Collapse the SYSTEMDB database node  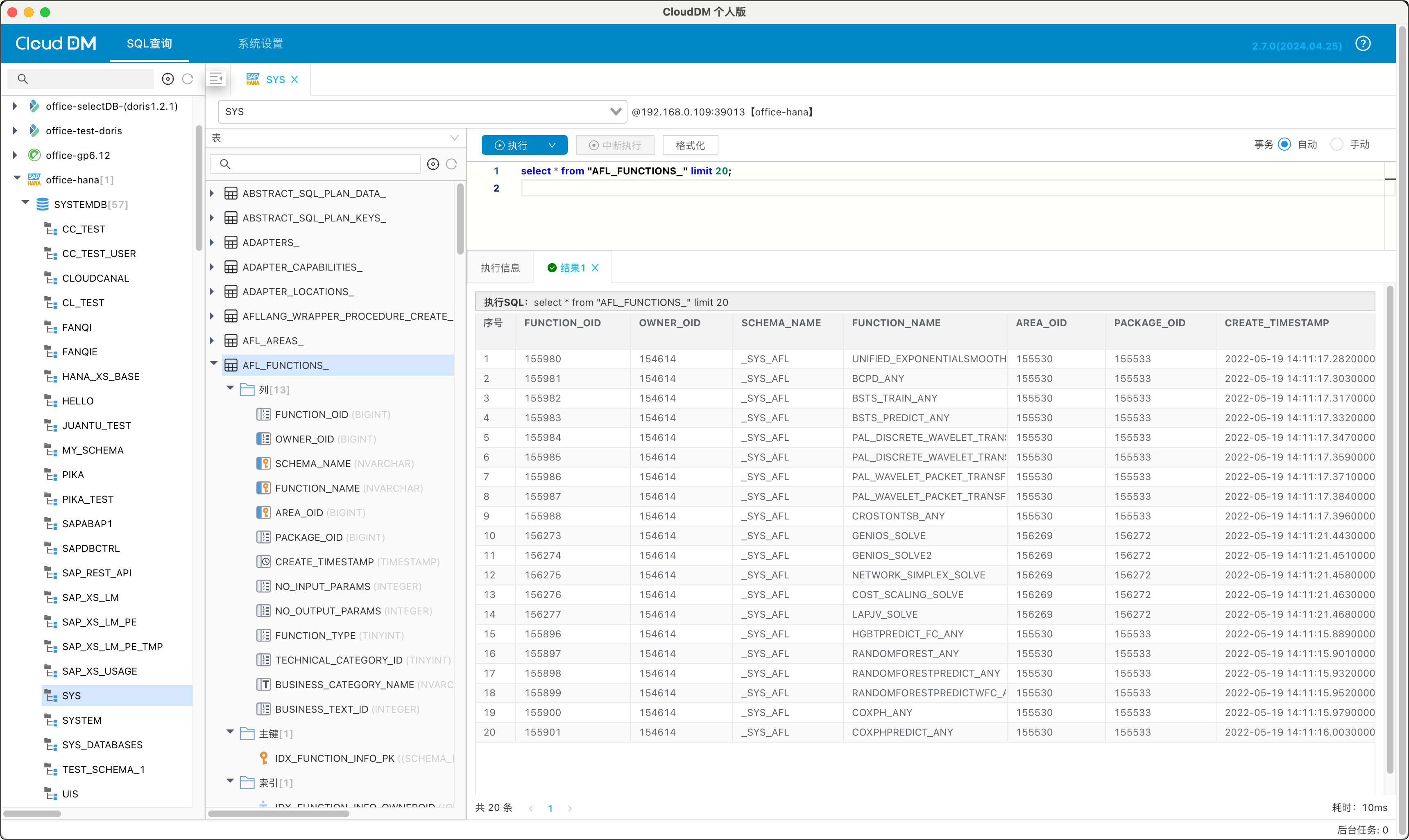point(25,203)
